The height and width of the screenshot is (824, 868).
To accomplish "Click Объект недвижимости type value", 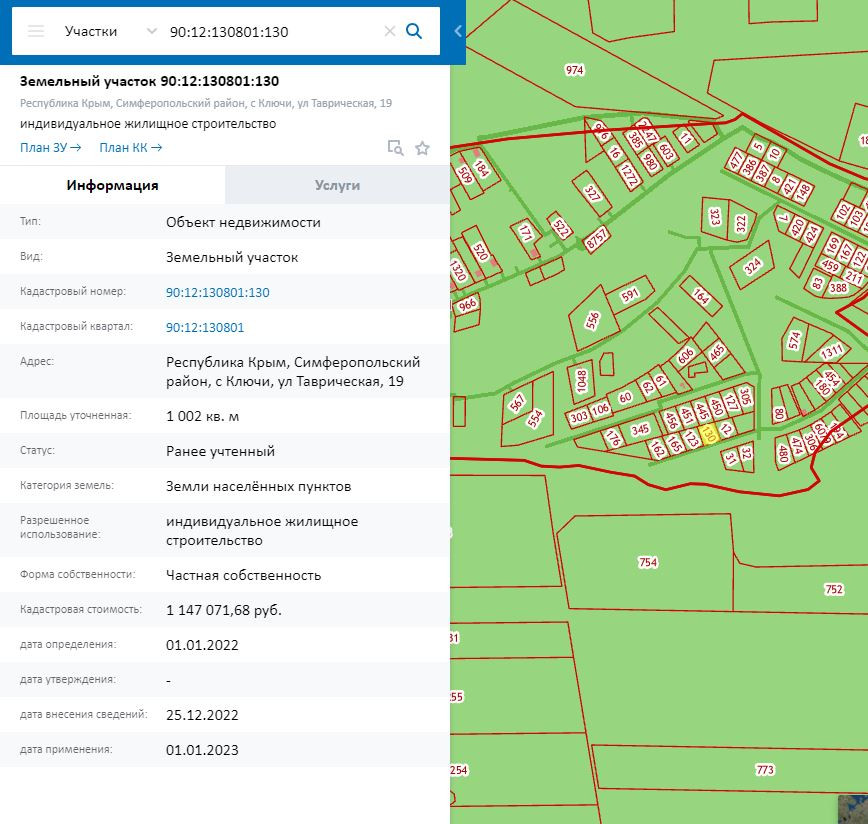I will point(244,222).
